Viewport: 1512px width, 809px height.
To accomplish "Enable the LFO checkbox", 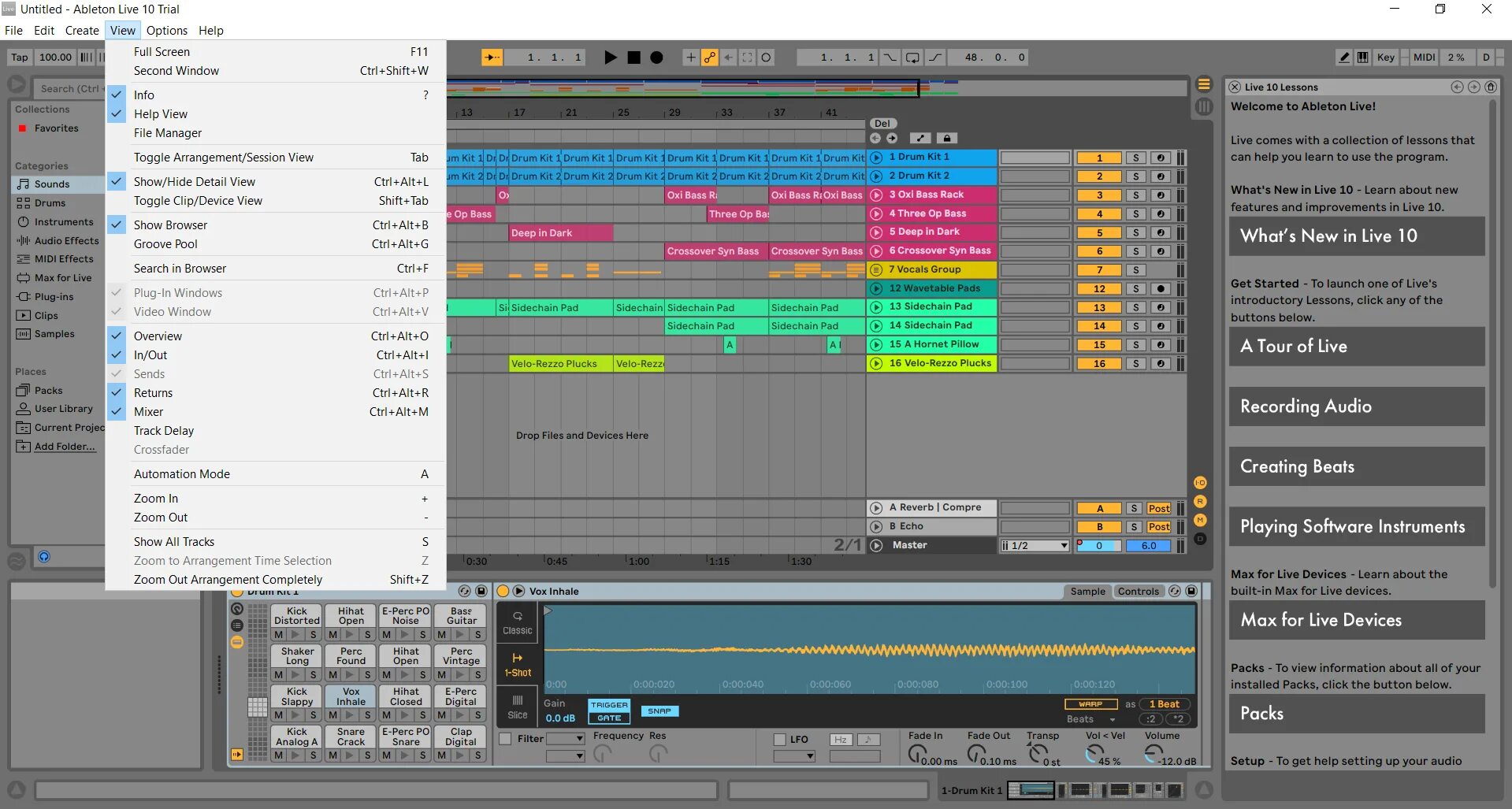I will 780,740.
